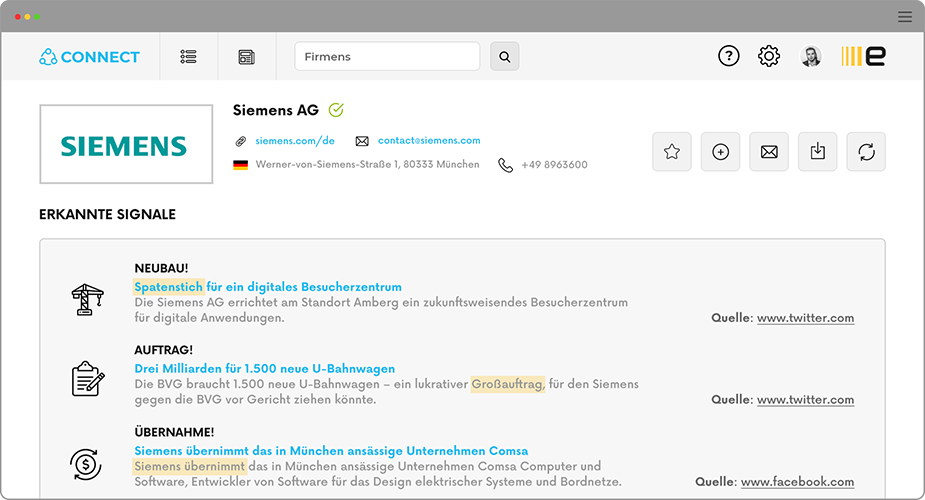This screenshot has height=500, width=925.
Task: Click the construction crane Neubau icon
Action: click(x=87, y=300)
